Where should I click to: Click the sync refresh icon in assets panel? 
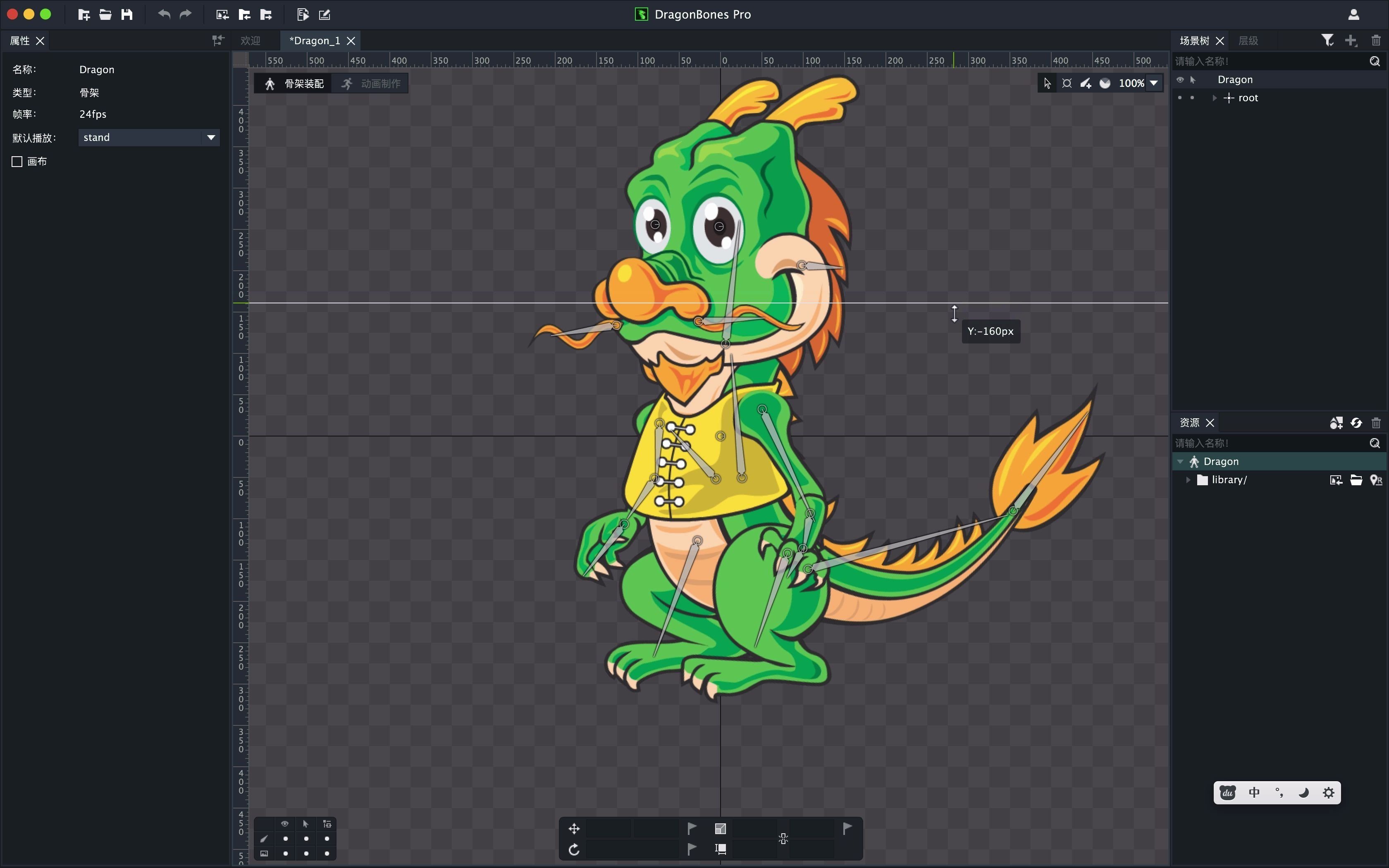(x=1356, y=423)
